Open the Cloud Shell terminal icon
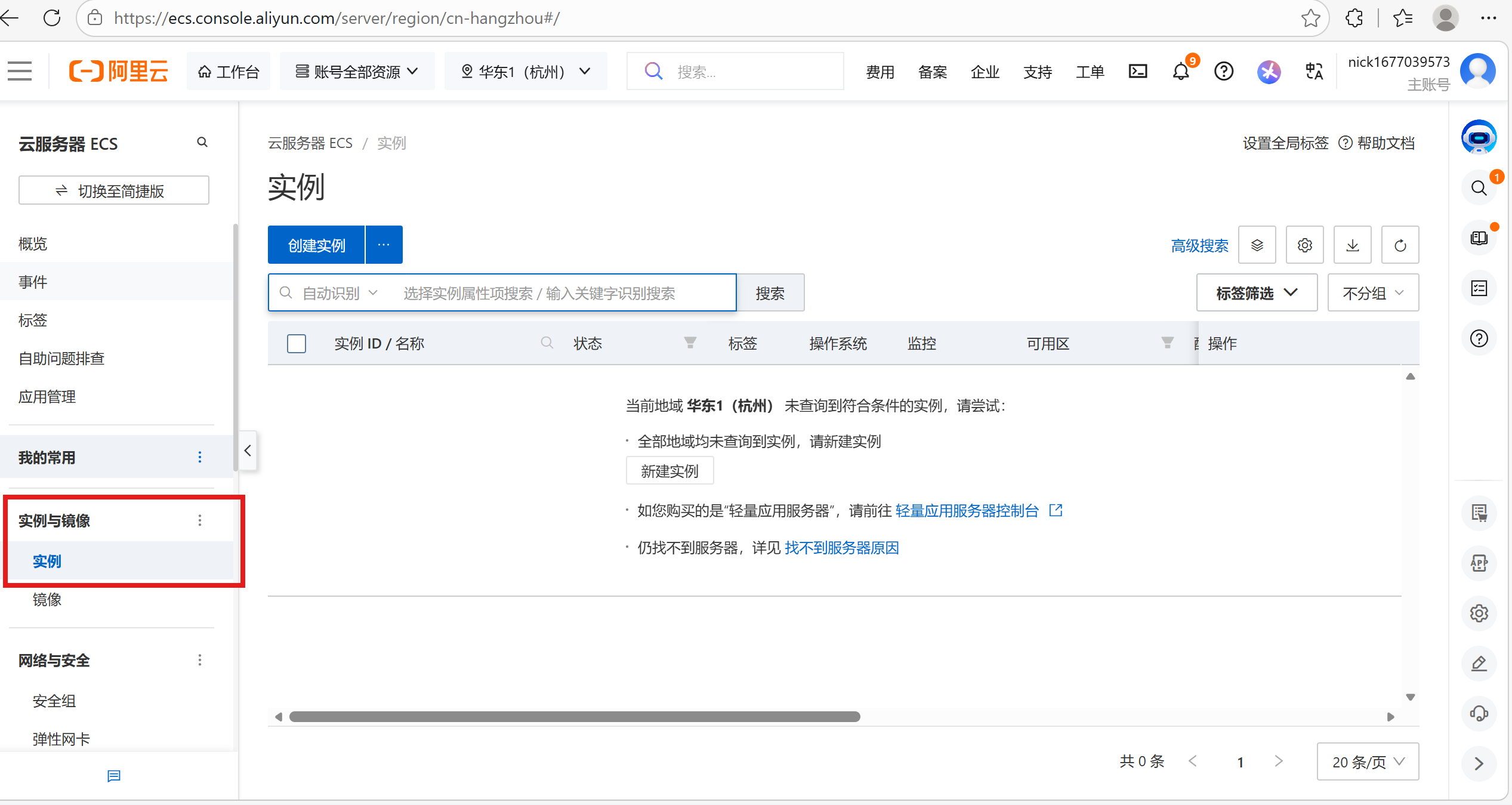The image size is (1512, 805). tap(1137, 72)
